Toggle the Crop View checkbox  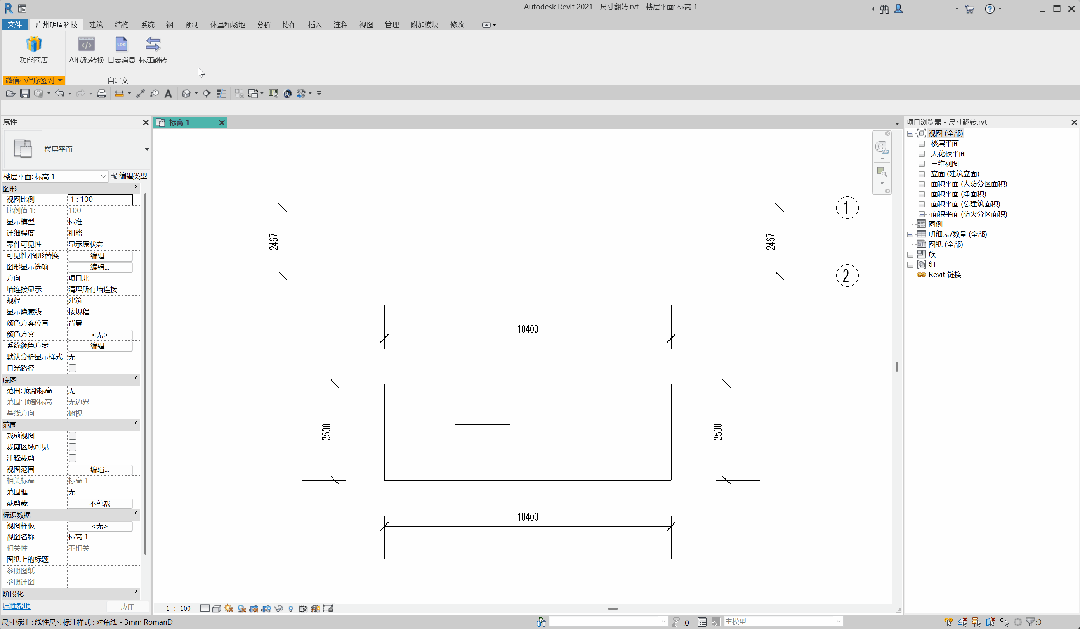click(72, 436)
